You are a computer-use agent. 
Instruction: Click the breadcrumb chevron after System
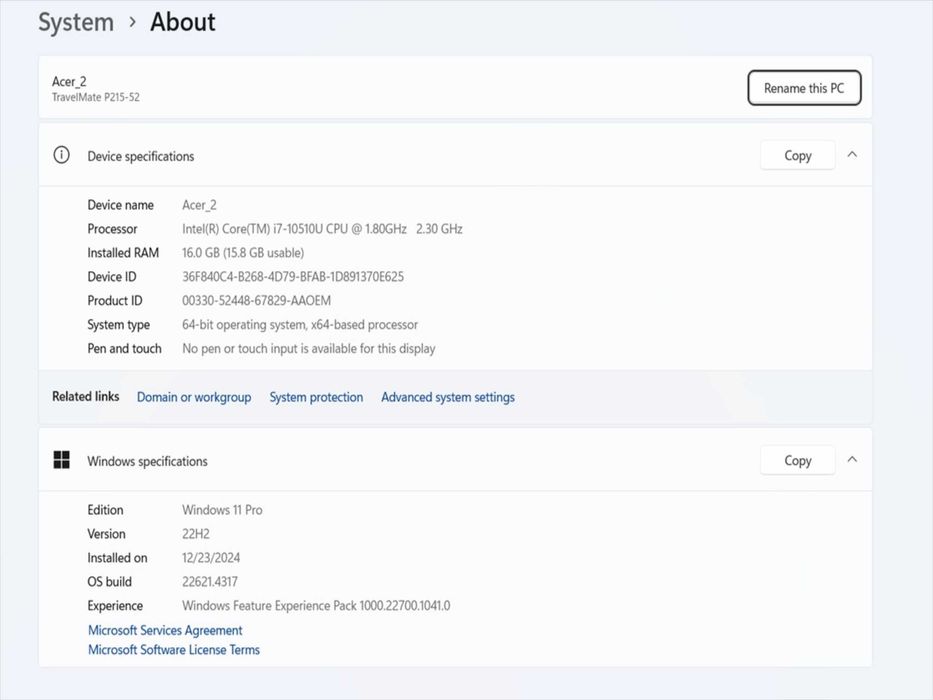132,22
